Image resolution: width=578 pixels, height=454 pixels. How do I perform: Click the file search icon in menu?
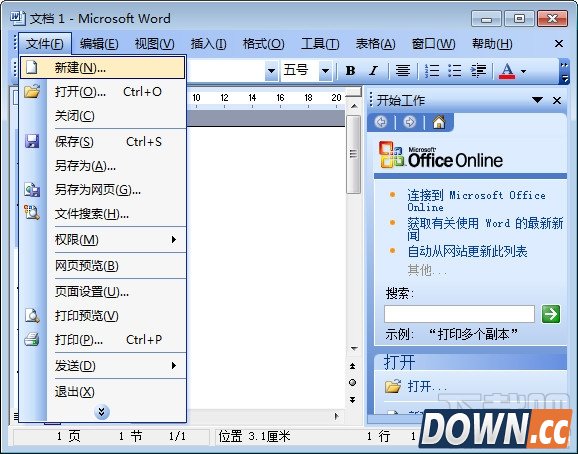click(x=32, y=213)
